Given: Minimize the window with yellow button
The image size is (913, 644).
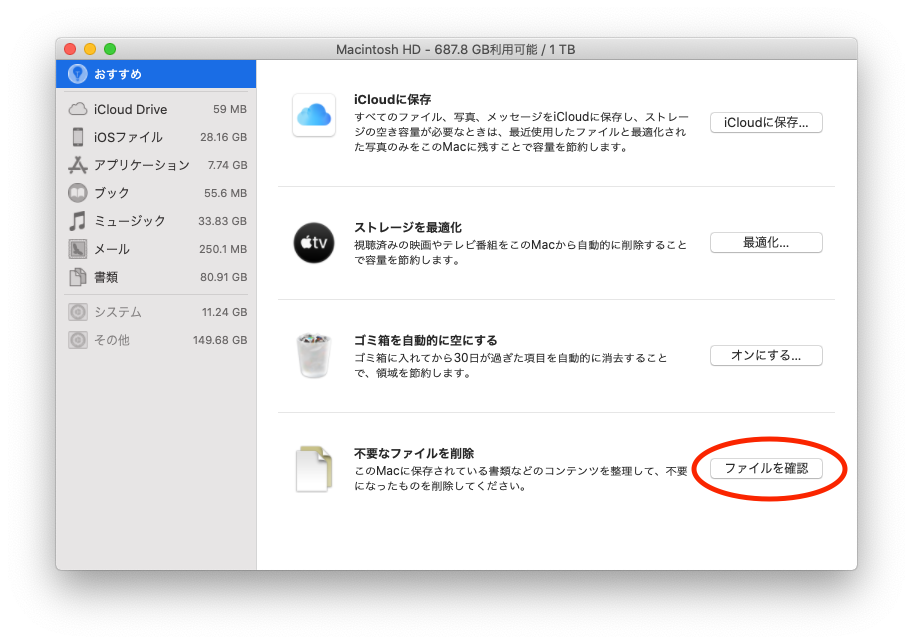Looking at the screenshot, I should coord(90,49).
